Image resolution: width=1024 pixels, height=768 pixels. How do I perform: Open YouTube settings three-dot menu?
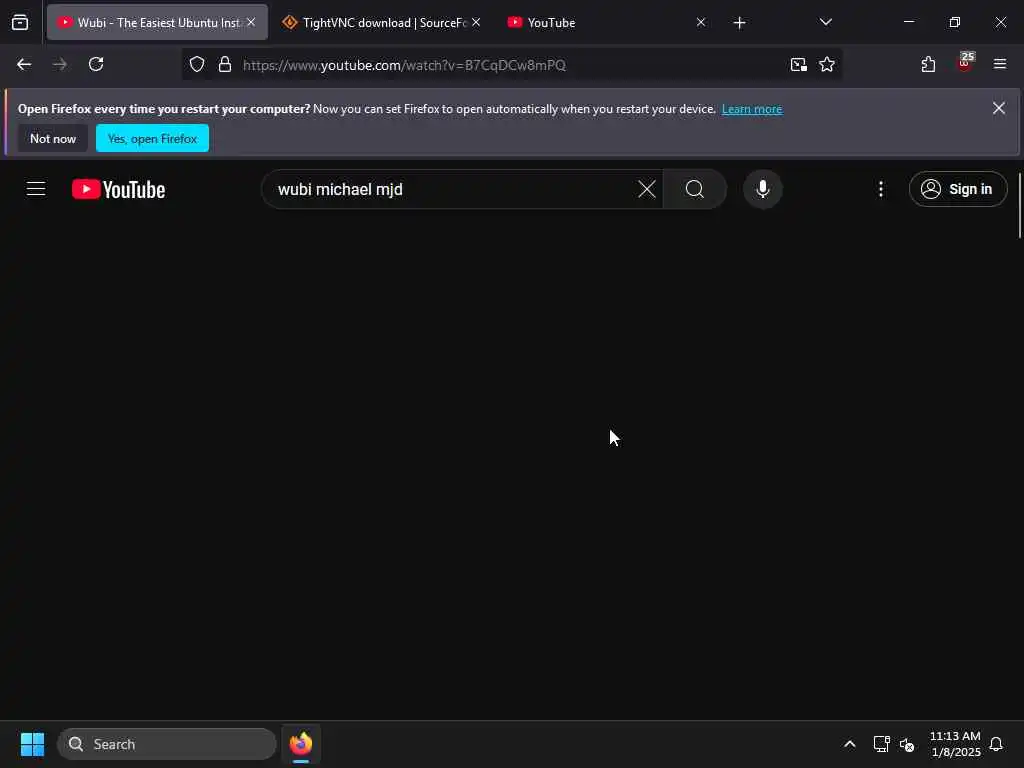[881, 189]
